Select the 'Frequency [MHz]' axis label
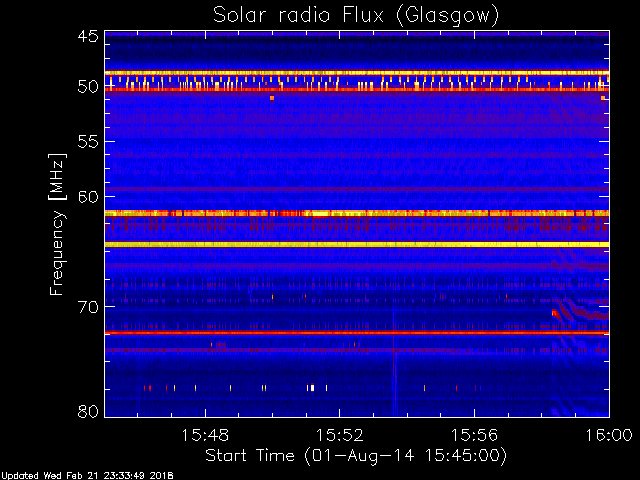Screen dimensions: 640x480 pos(57,224)
